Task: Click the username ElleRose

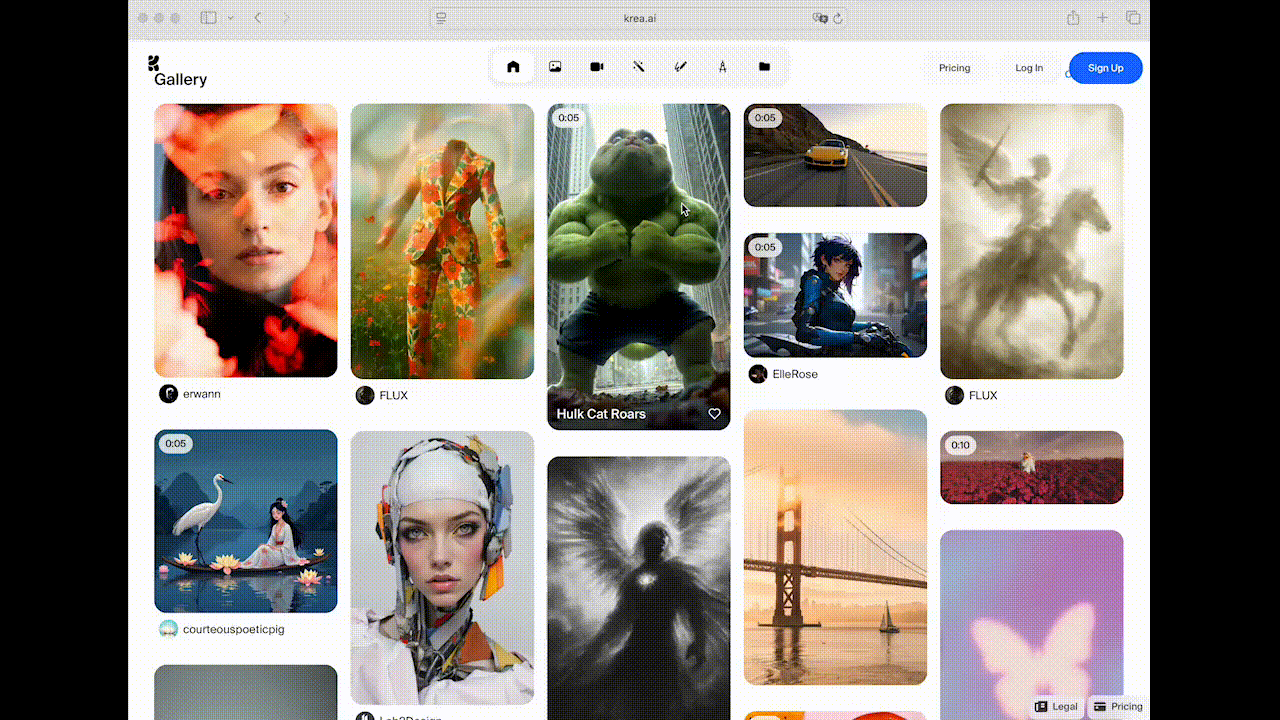Action: 795,374
